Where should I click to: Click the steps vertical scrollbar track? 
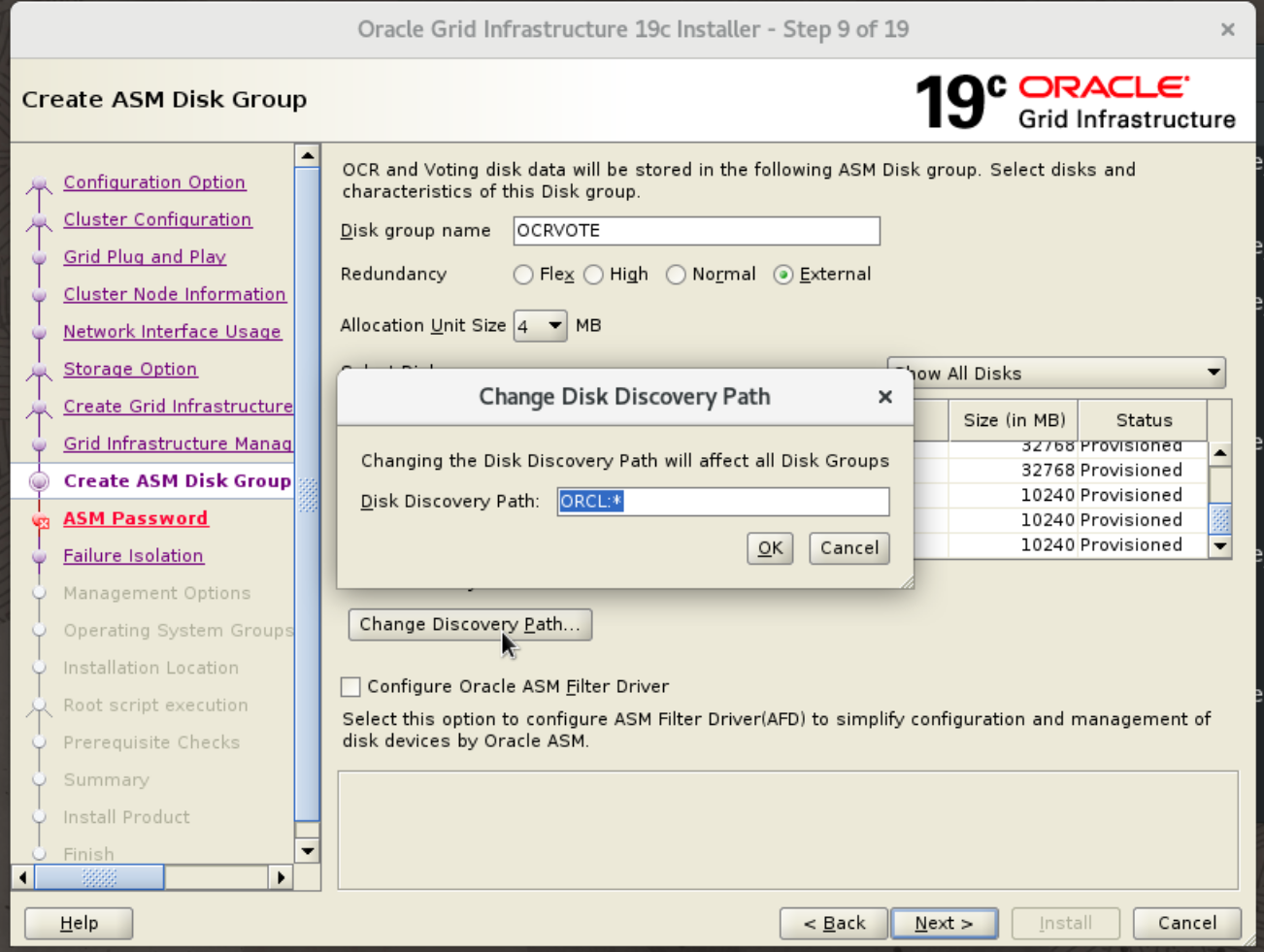[x=307, y=828]
